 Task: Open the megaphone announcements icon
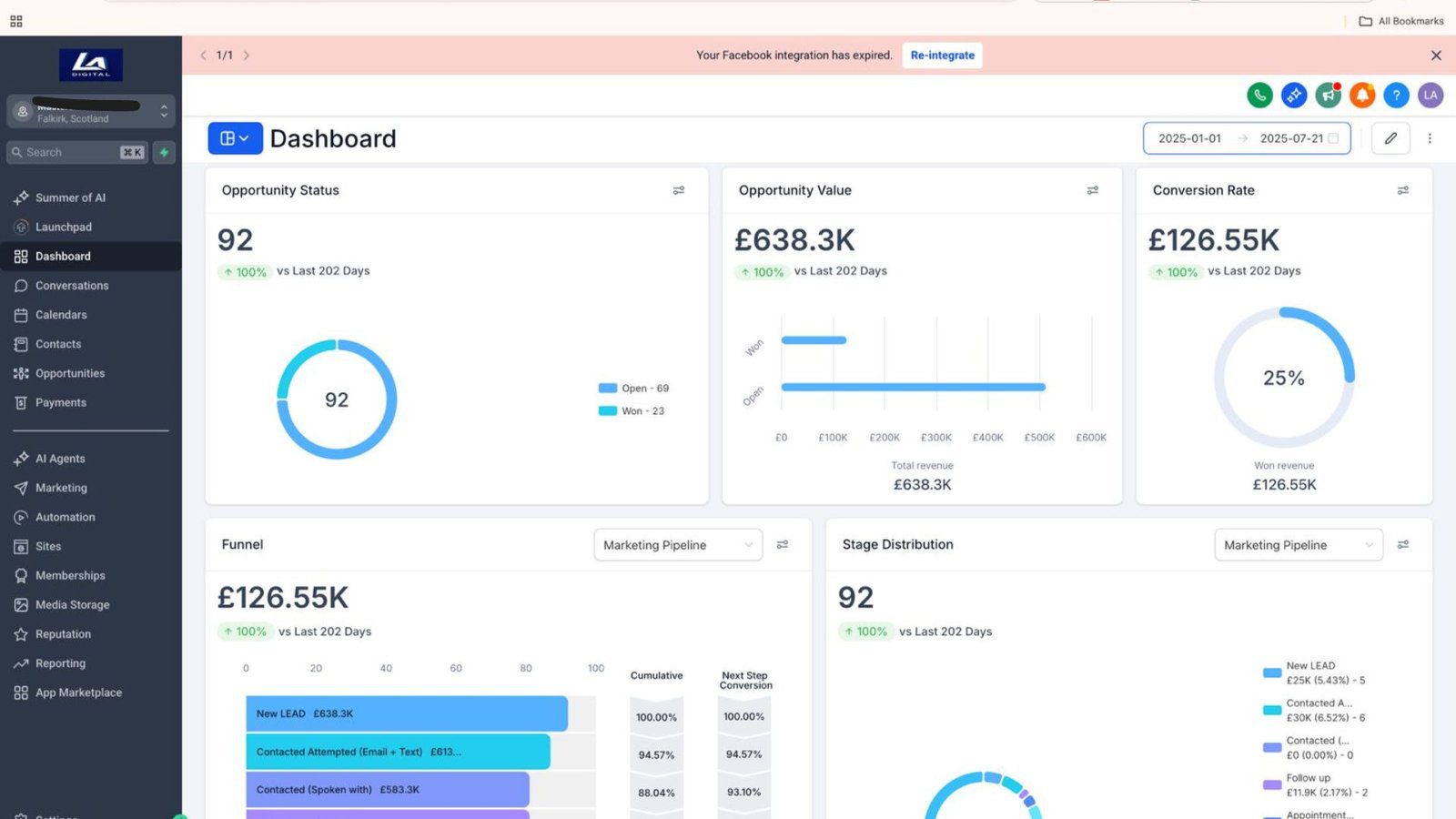pyautogui.click(x=1329, y=95)
